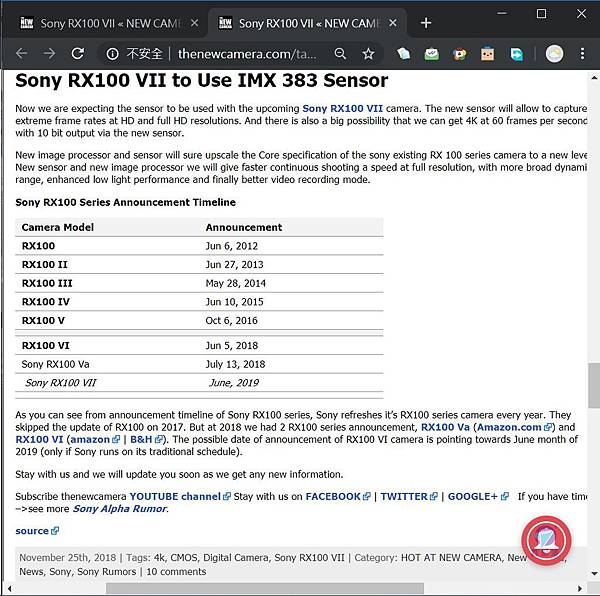The image size is (600, 596).
Task: Click the vertical scrollbar thumb
Action: click(x=594, y=385)
